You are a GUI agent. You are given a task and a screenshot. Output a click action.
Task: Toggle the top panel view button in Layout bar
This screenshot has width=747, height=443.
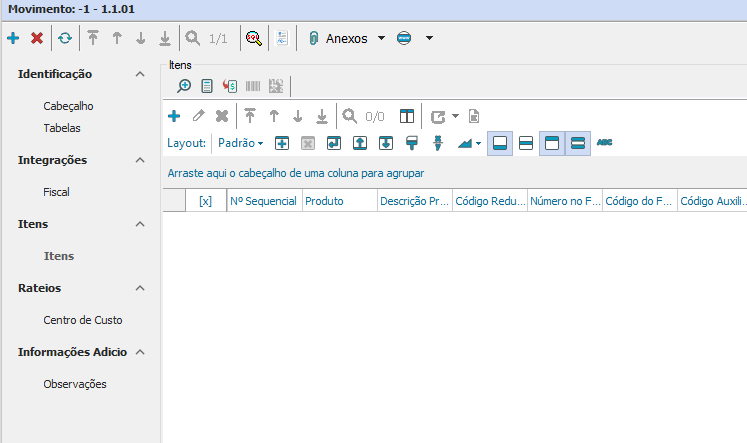551,143
